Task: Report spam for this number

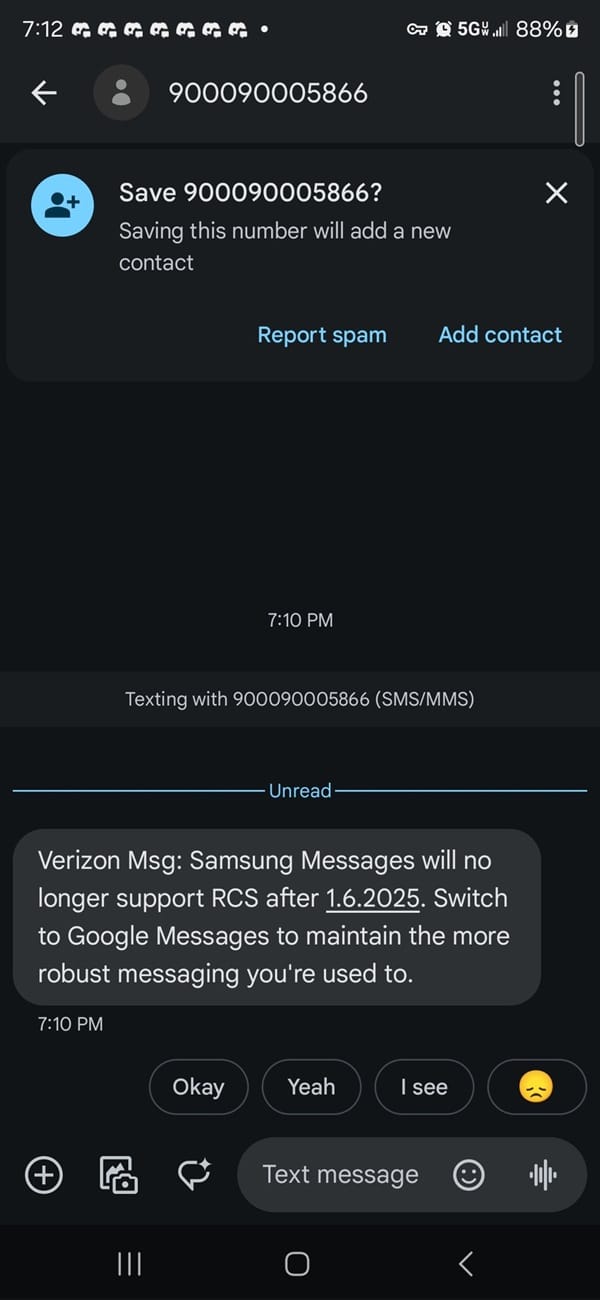Action: pos(322,335)
